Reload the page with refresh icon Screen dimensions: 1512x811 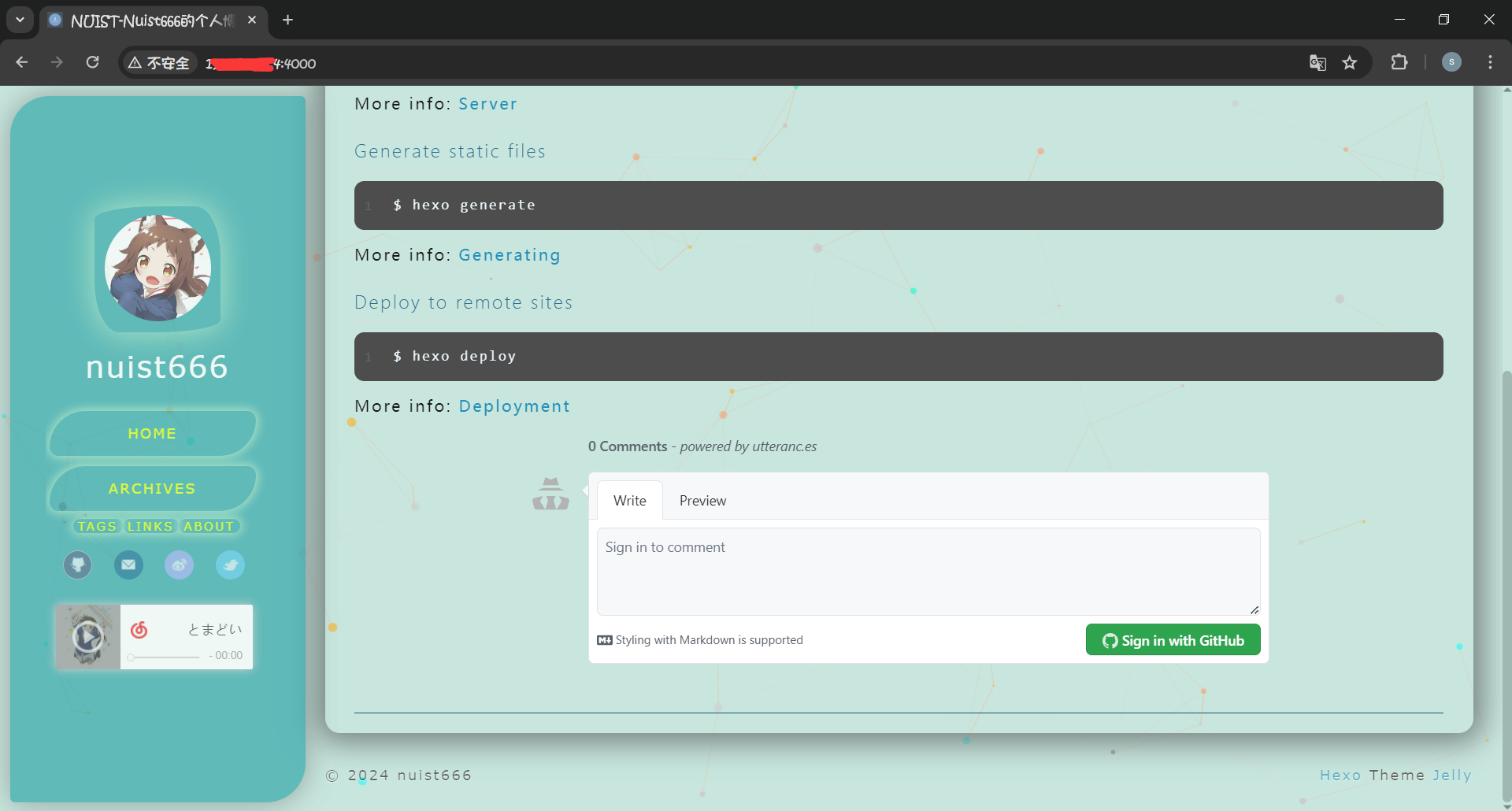tap(92, 62)
